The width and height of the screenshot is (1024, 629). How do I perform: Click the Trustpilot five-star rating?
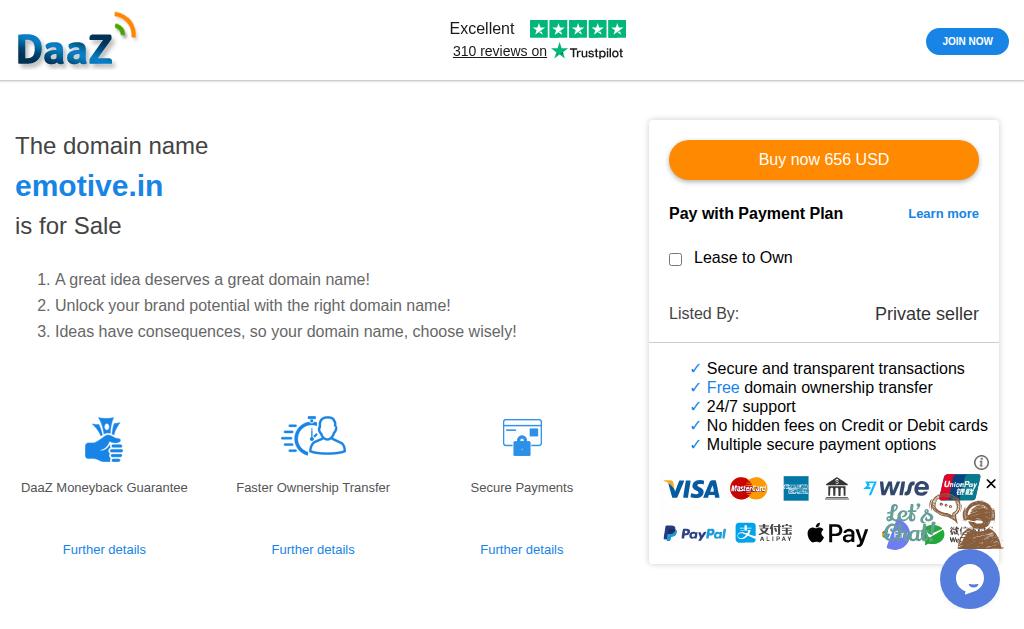click(x=577, y=29)
